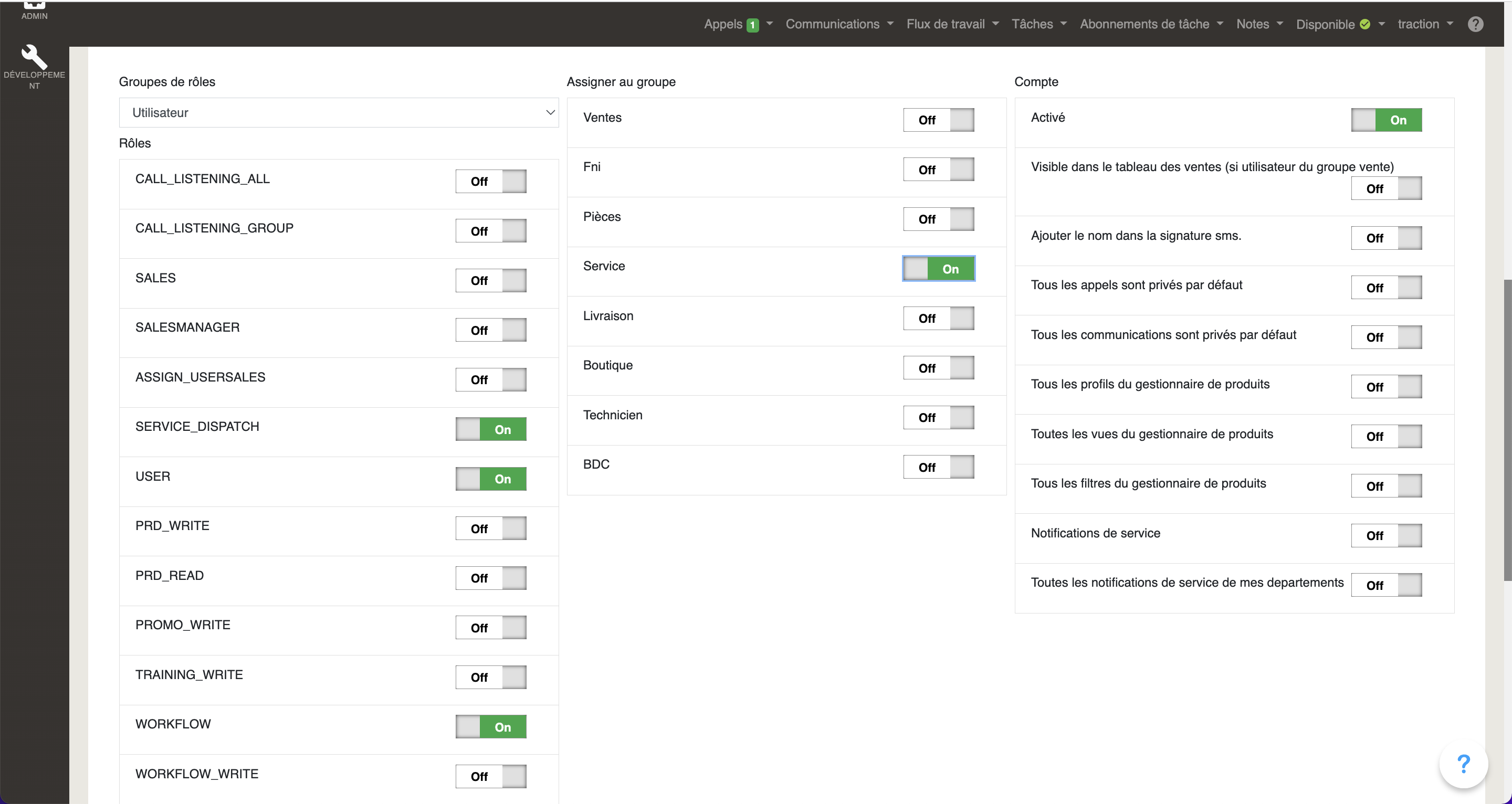The height and width of the screenshot is (804, 1512).
Task: Open the Communications menu
Action: click(x=839, y=24)
